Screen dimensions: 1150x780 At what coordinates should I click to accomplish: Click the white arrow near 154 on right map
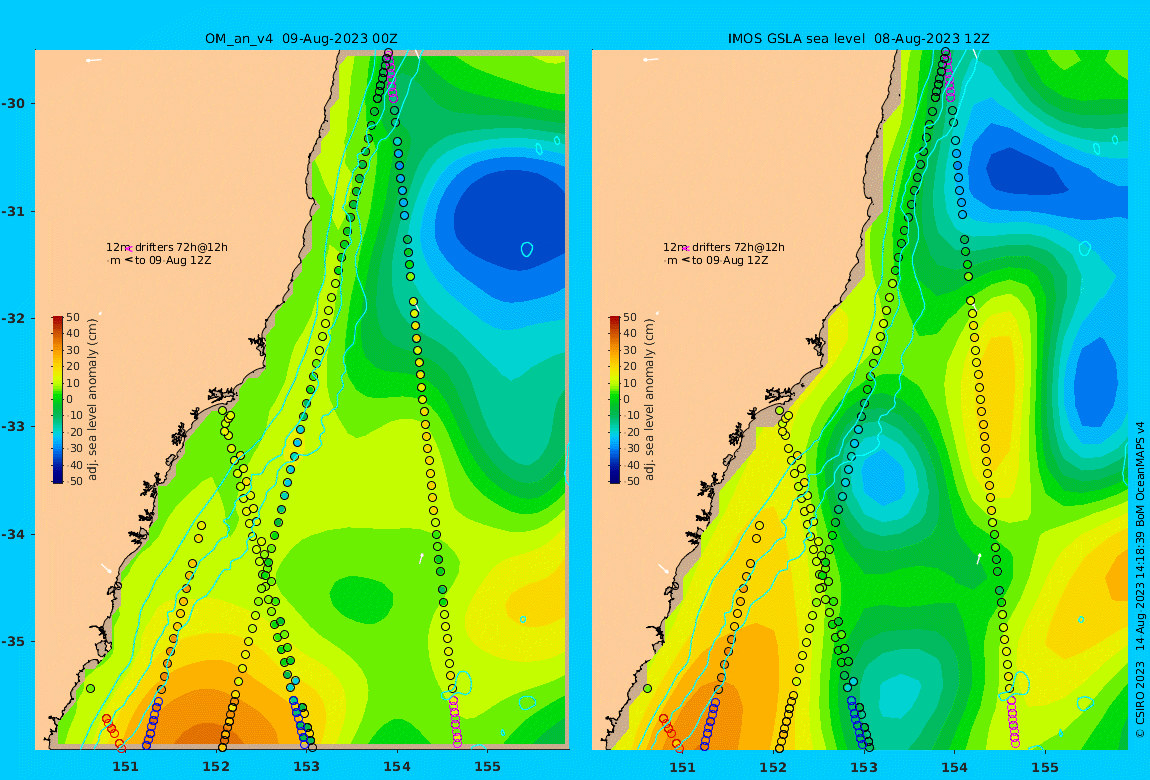[x=978, y=558]
